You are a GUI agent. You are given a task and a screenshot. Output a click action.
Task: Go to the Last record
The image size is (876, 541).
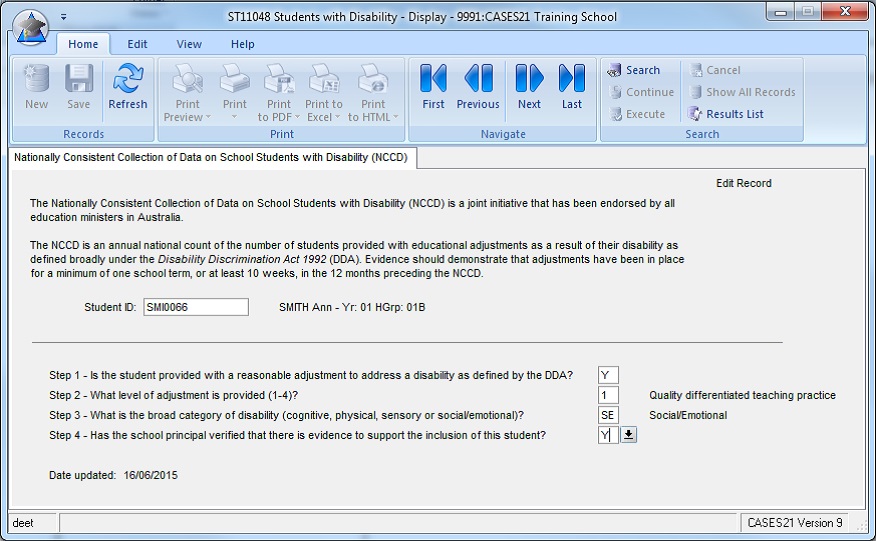pos(572,87)
